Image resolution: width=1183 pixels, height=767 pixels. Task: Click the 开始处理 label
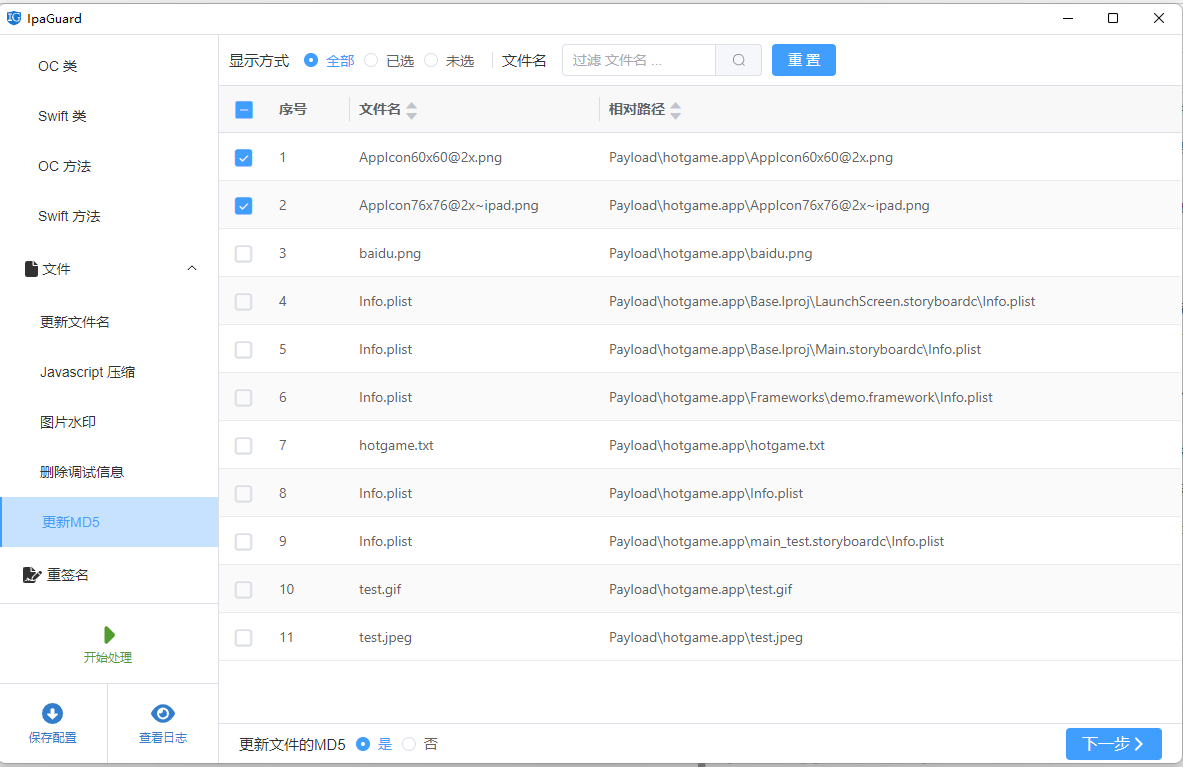[x=108, y=658]
